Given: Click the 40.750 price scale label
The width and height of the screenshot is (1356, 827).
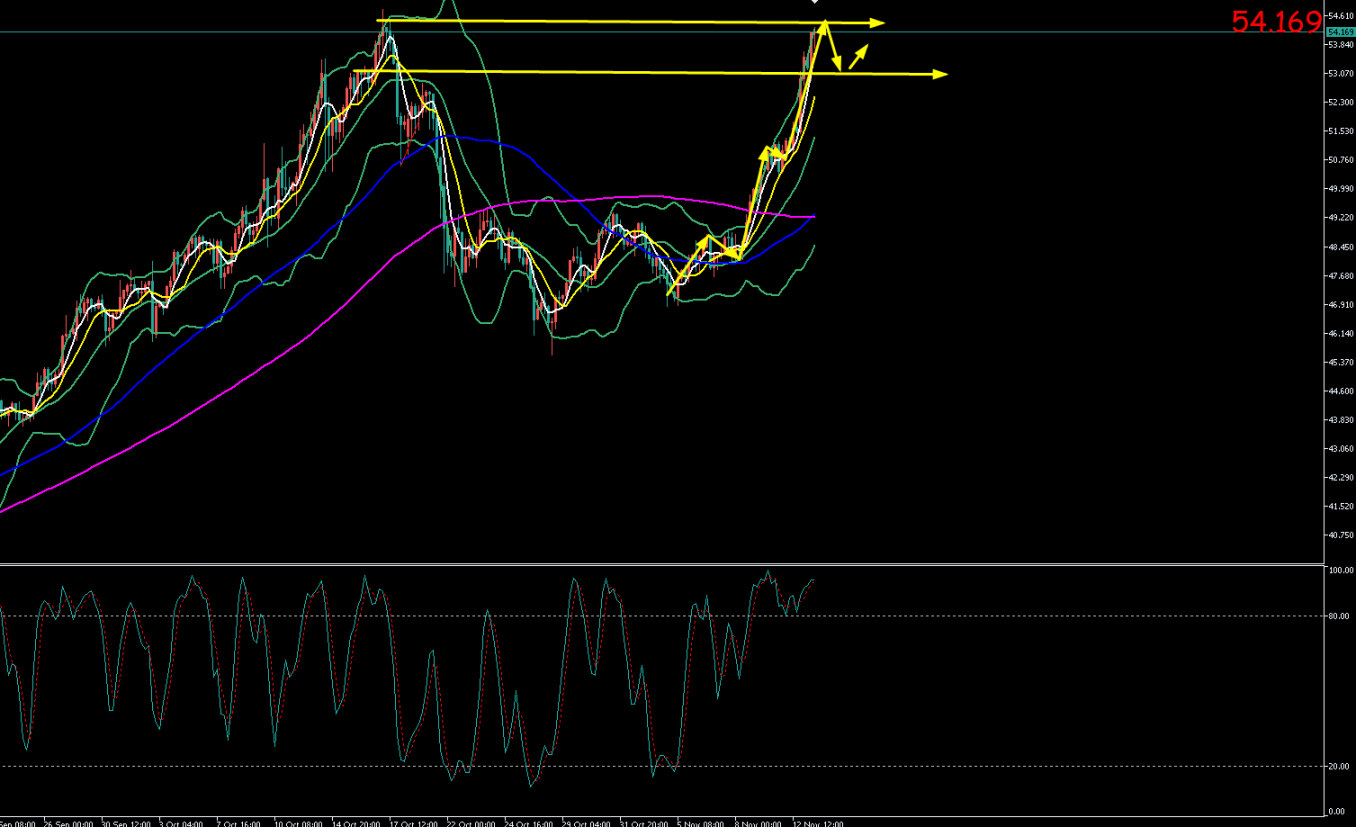Looking at the screenshot, I should (x=1339, y=535).
